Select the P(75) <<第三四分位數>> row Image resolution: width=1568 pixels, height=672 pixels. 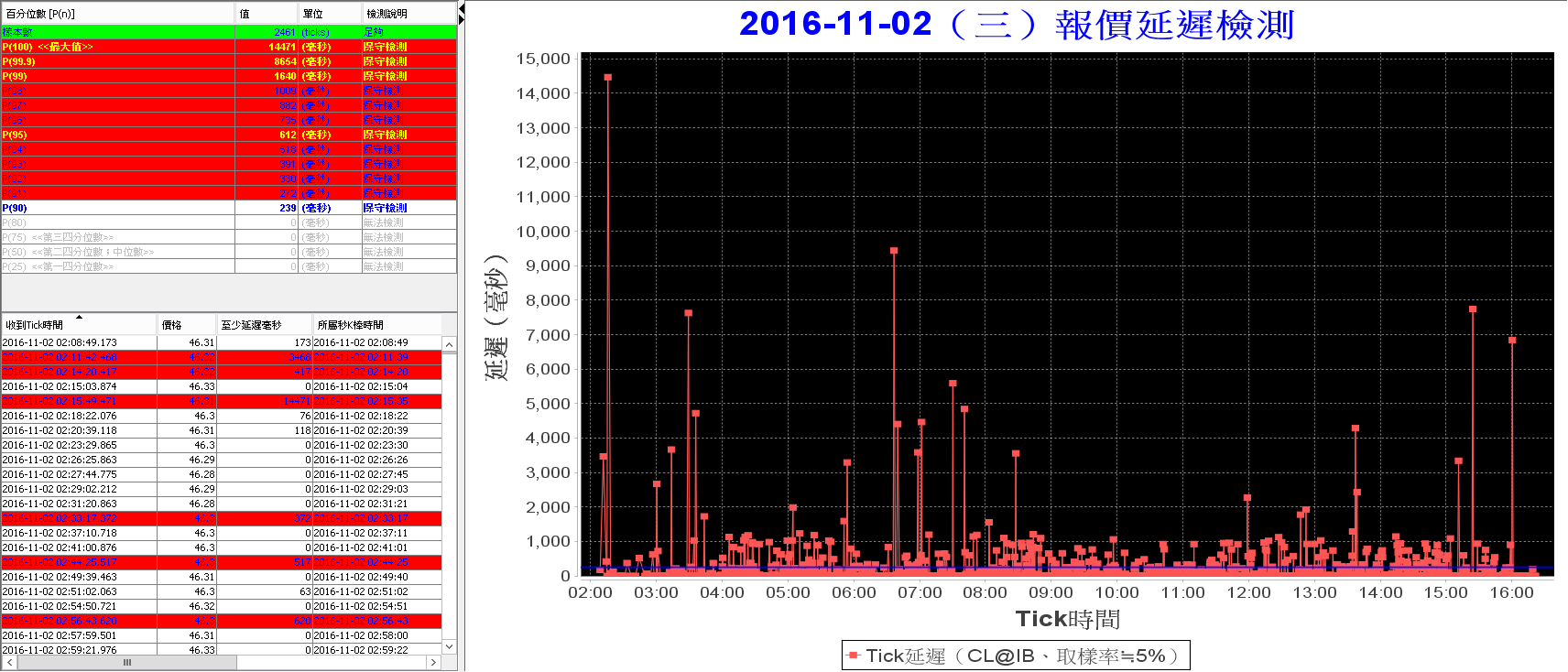point(229,237)
